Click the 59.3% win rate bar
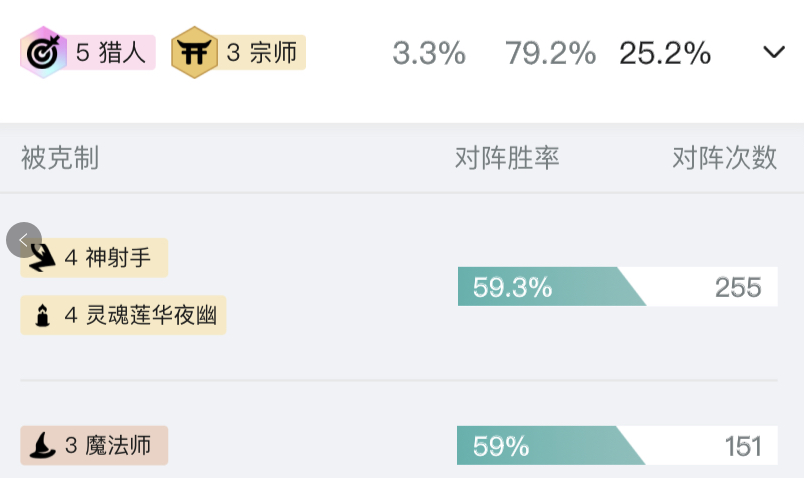This screenshot has height=478, width=804. pyautogui.click(x=550, y=288)
